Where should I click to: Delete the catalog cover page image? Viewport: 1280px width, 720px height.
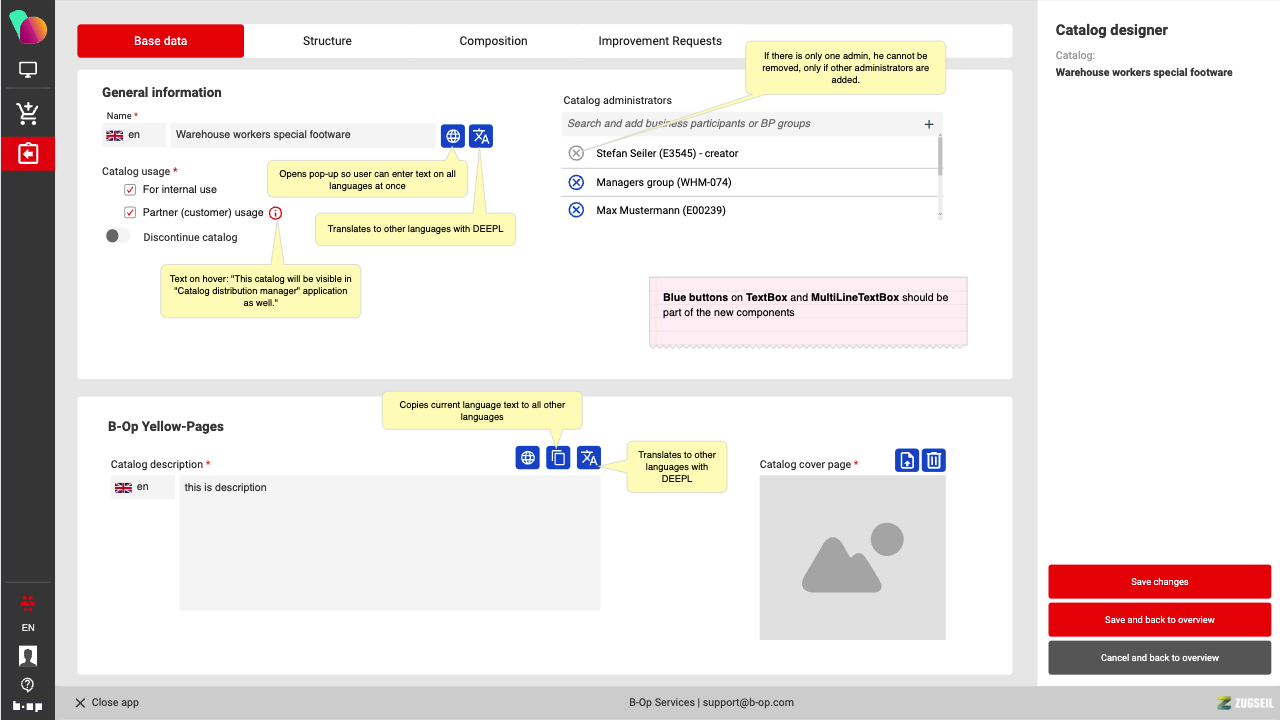pyautogui.click(x=933, y=460)
